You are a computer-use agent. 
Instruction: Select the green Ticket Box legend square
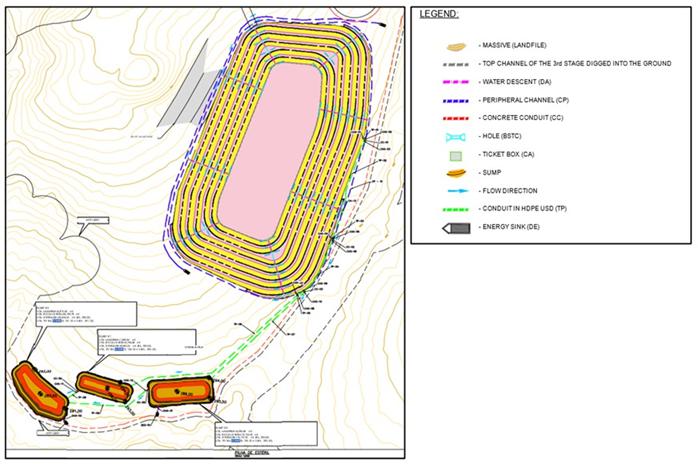(457, 155)
